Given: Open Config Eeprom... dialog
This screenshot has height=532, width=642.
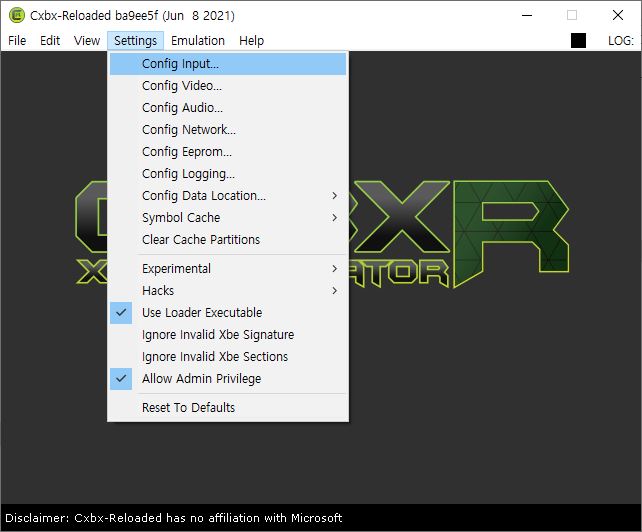Looking at the screenshot, I should coord(228,152).
